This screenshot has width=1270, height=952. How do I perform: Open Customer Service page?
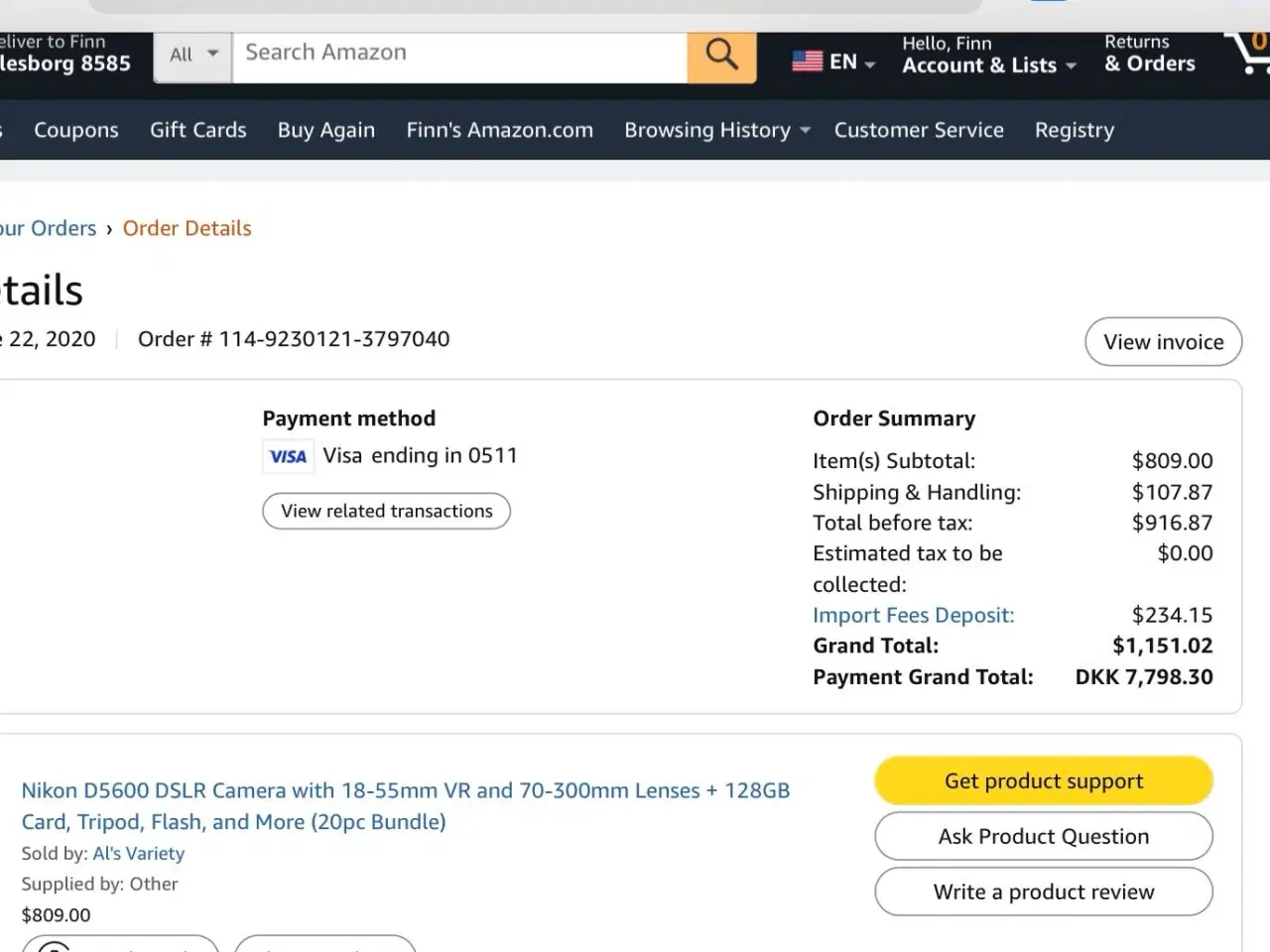pyautogui.click(x=919, y=130)
